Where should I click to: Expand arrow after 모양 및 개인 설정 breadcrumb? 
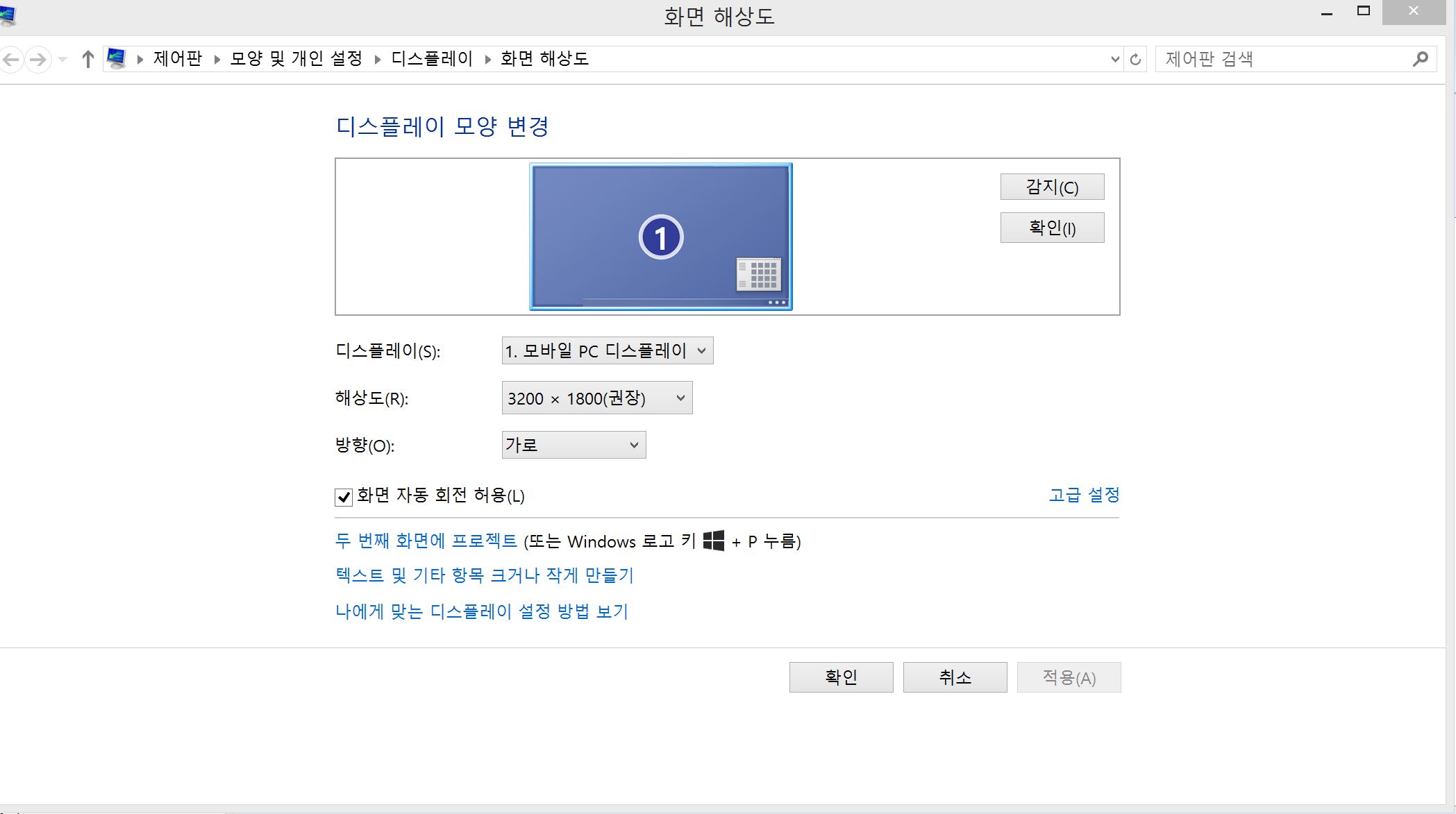(377, 60)
